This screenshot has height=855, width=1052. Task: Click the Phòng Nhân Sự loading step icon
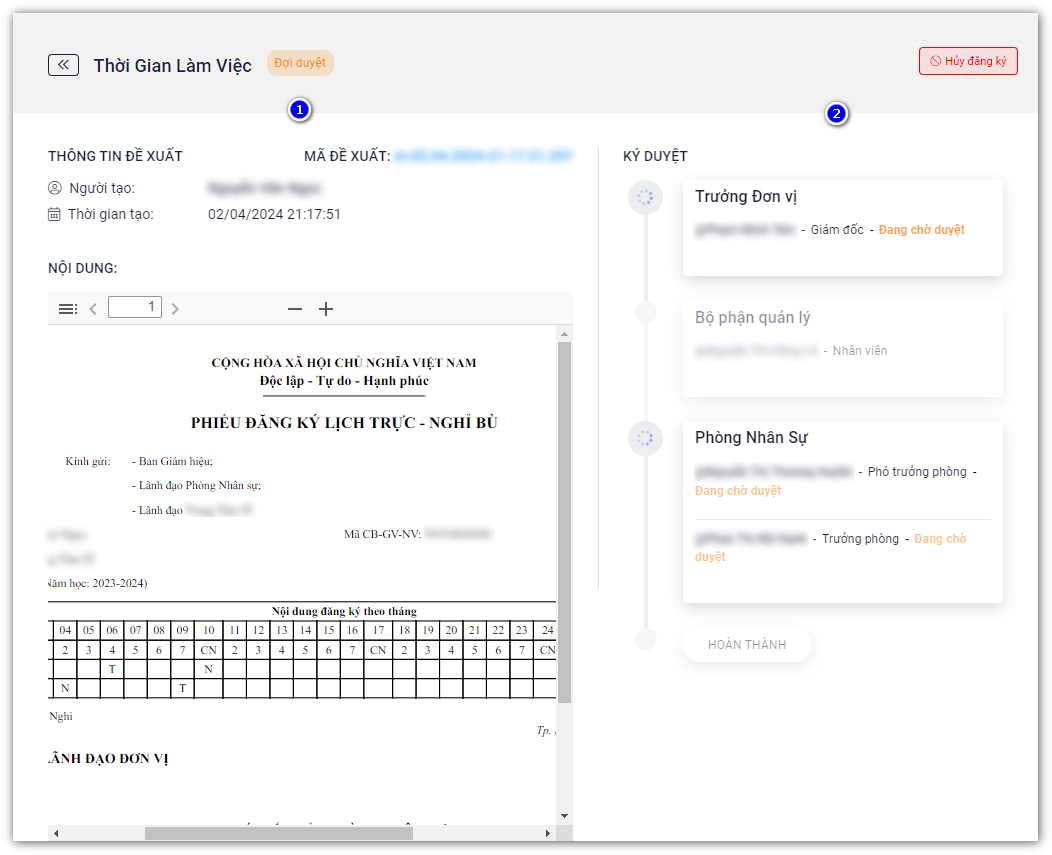pyautogui.click(x=645, y=438)
